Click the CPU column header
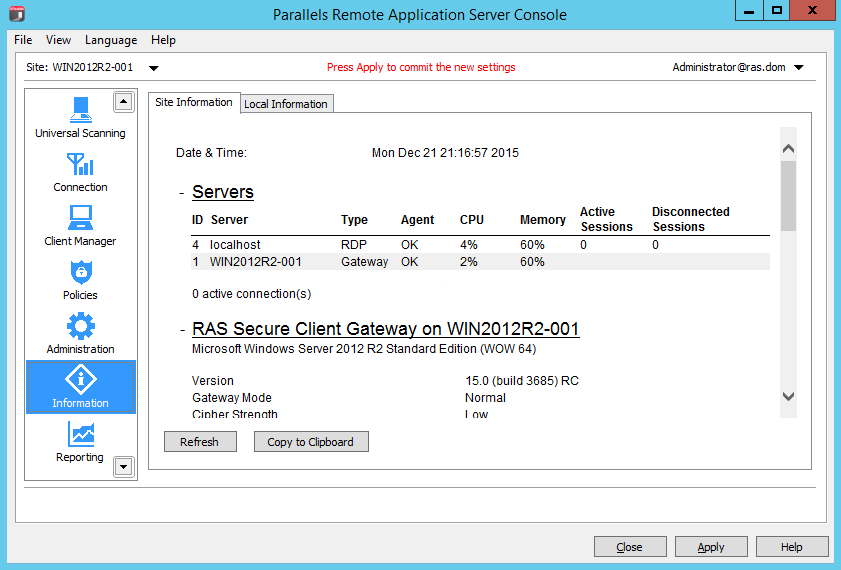The width and height of the screenshot is (841, 570). click(472, 220)
